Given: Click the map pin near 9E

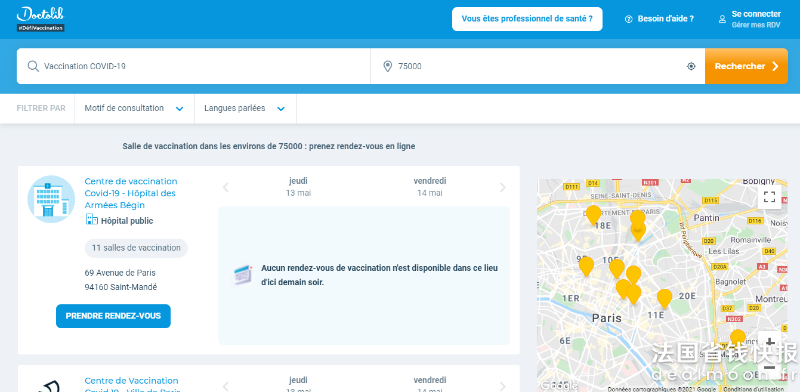Looking at the screenshot, I should click(x=586, y=266).
